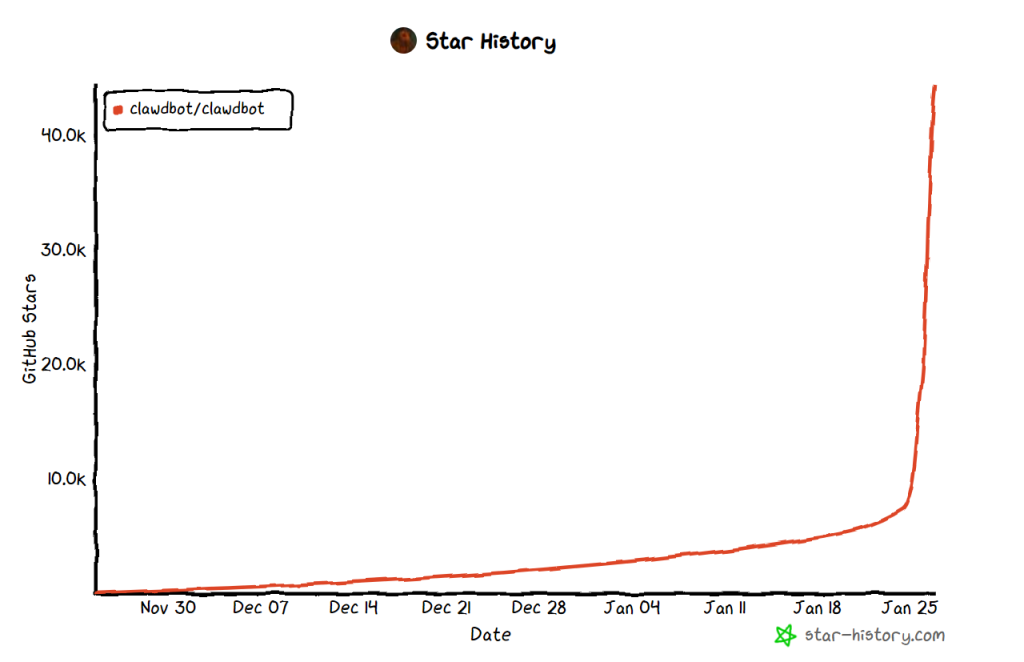Click the avatar icon beside Star History title
The width and height of the screenshot is (1024, 662).
click(x=403, y=41)
